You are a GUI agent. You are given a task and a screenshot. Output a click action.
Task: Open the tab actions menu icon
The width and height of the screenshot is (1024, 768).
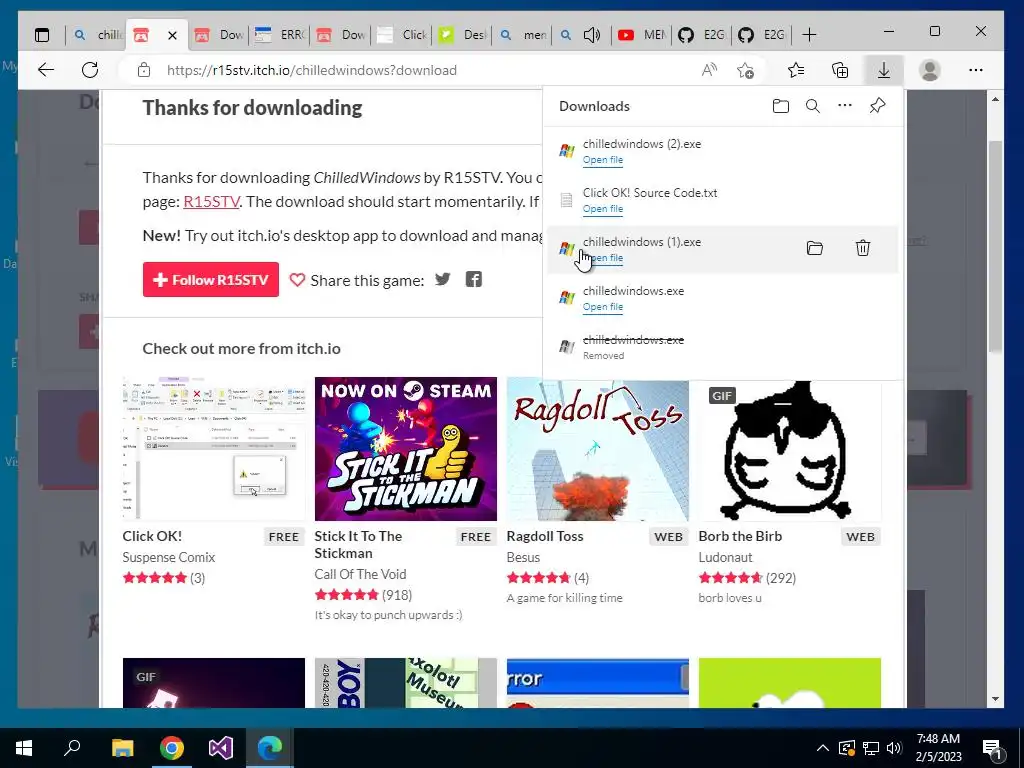(42, 35)
